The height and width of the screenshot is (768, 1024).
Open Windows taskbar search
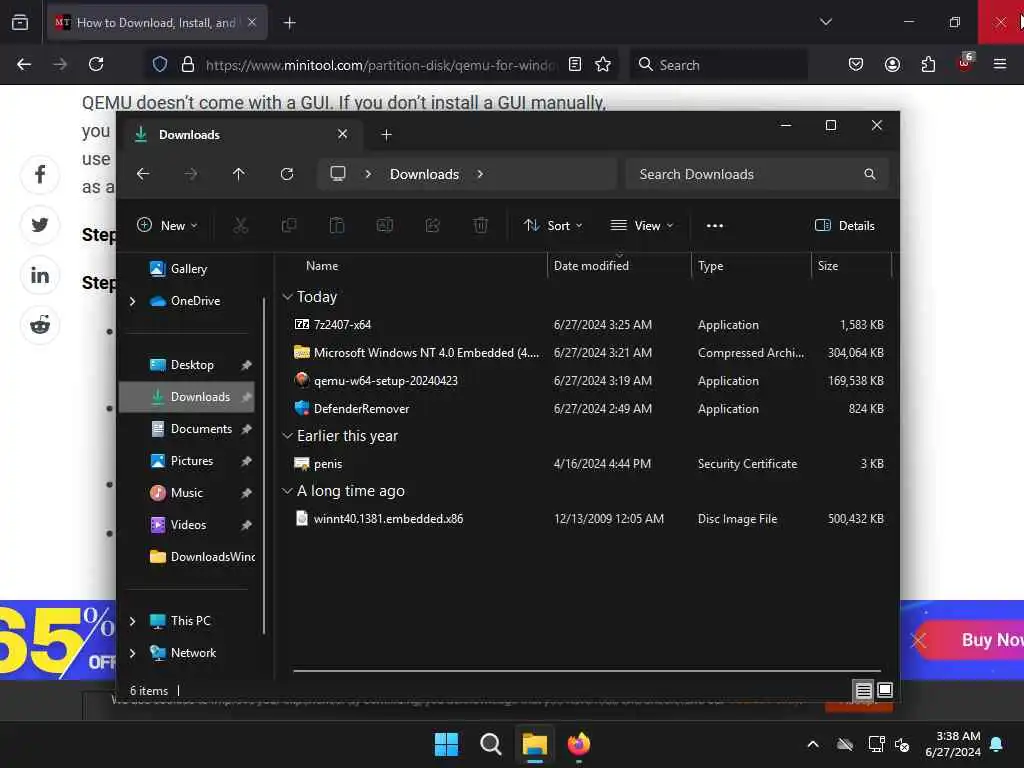490,744
